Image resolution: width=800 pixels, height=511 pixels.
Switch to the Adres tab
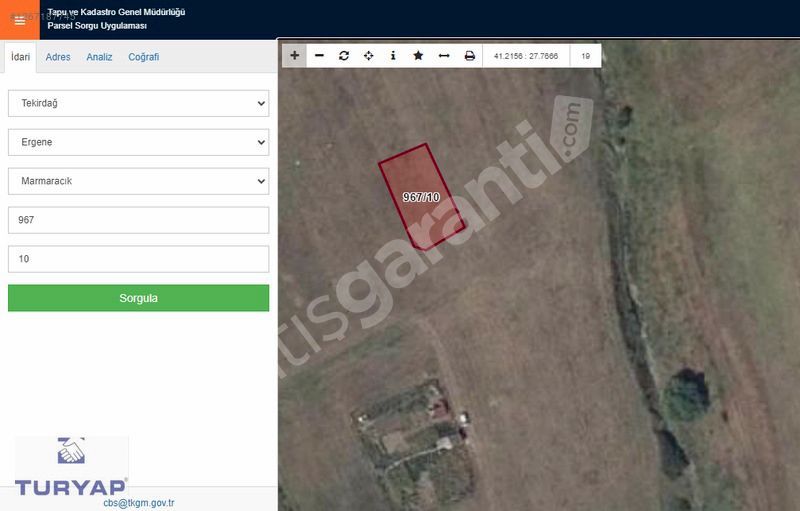pos(58,57)
